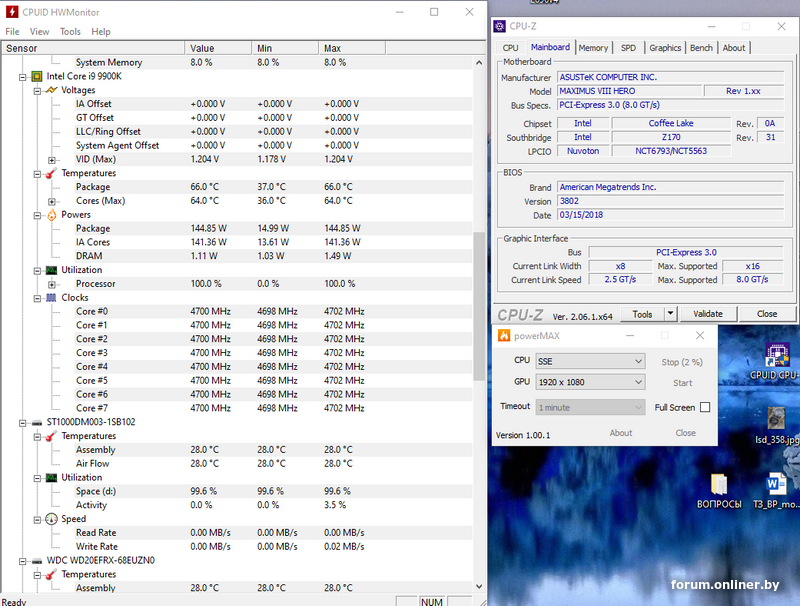Expand the VID (Max) entry

pyautogui.click(x=52, y=160)
